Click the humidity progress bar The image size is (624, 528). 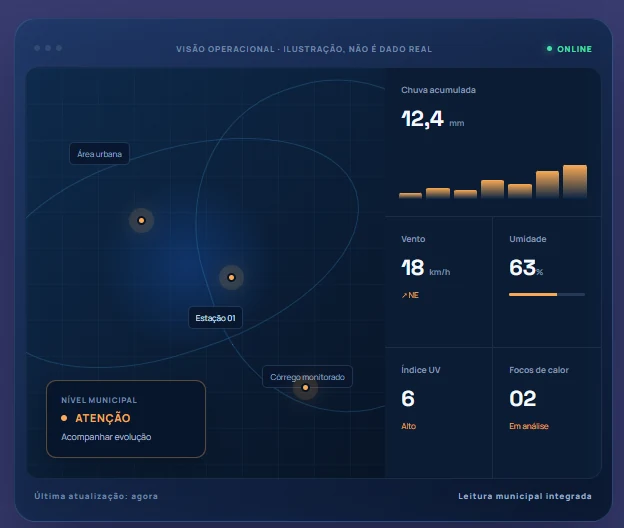tap(547, 294)
